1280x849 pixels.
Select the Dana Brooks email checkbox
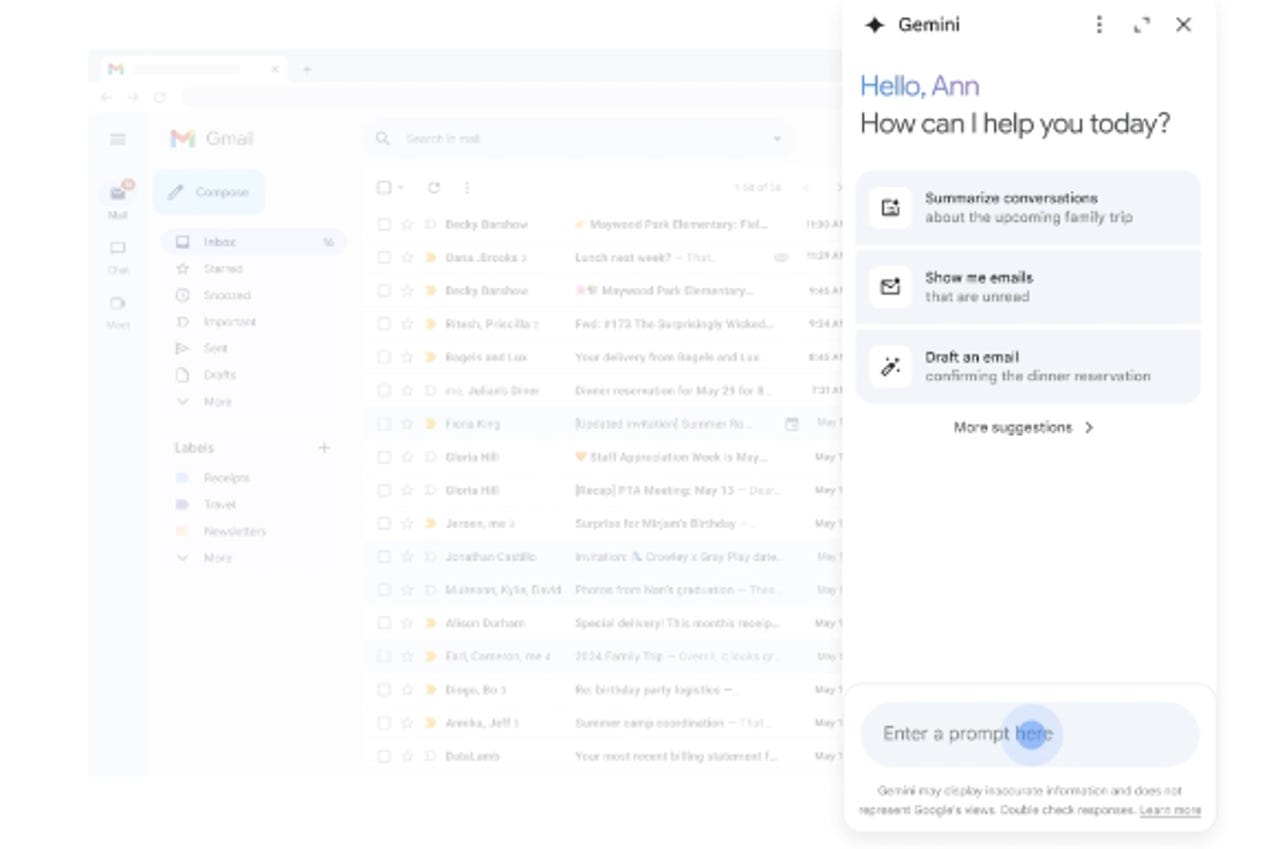(383, 257)
